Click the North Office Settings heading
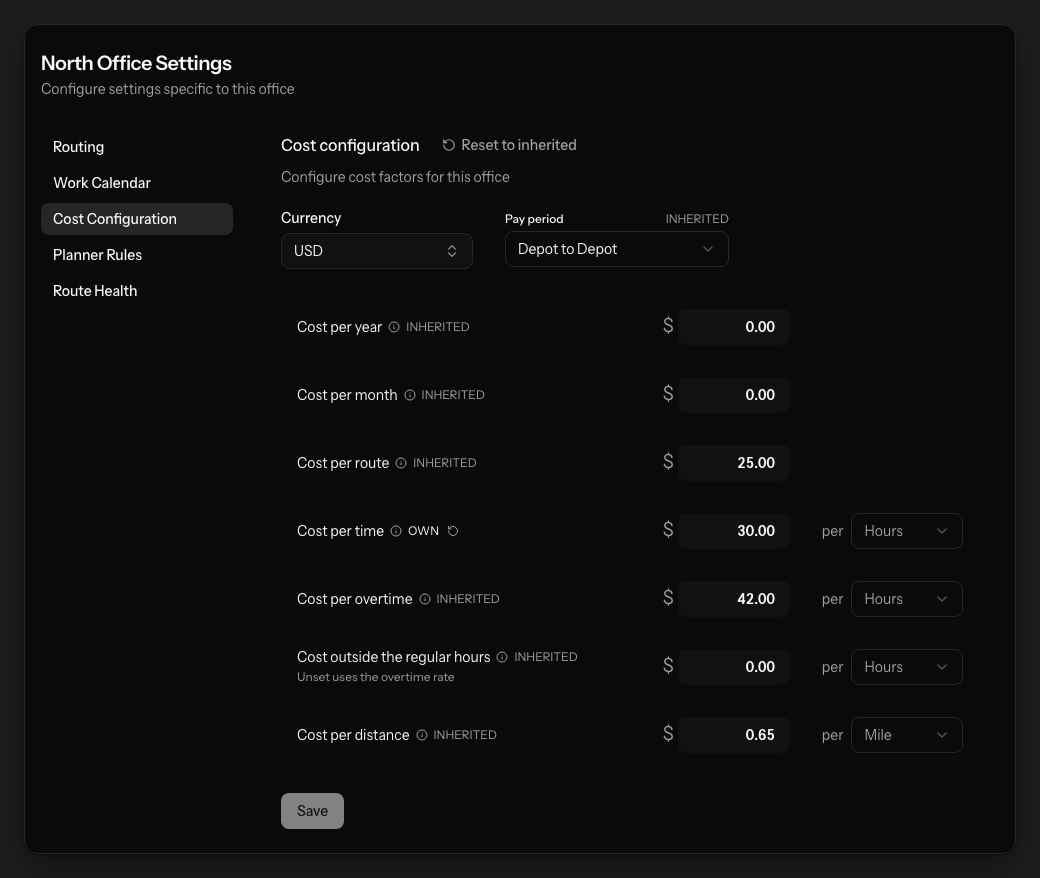1040x878 pixels. point(137,63)
